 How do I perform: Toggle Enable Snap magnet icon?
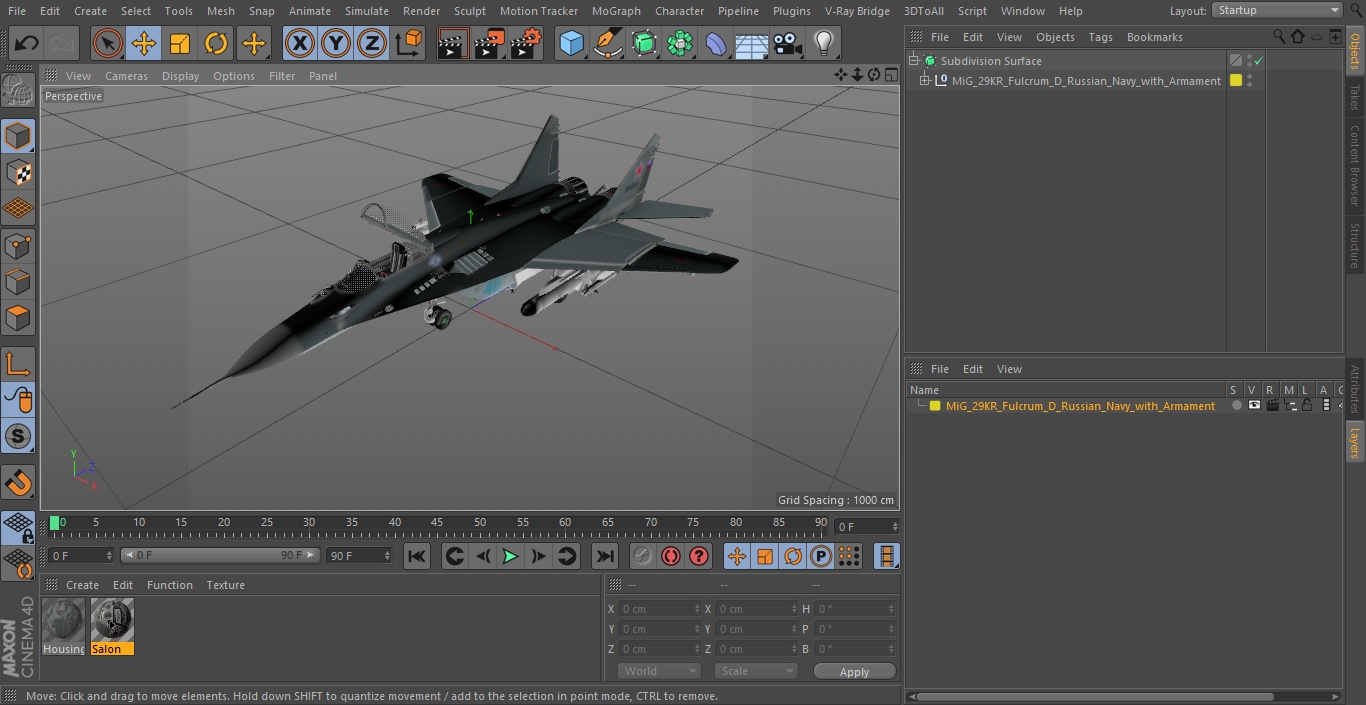pos(18,483)
